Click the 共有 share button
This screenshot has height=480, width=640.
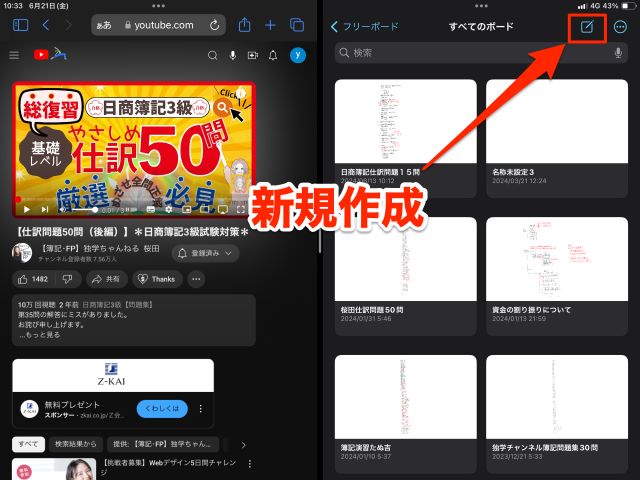click(106, 279)
